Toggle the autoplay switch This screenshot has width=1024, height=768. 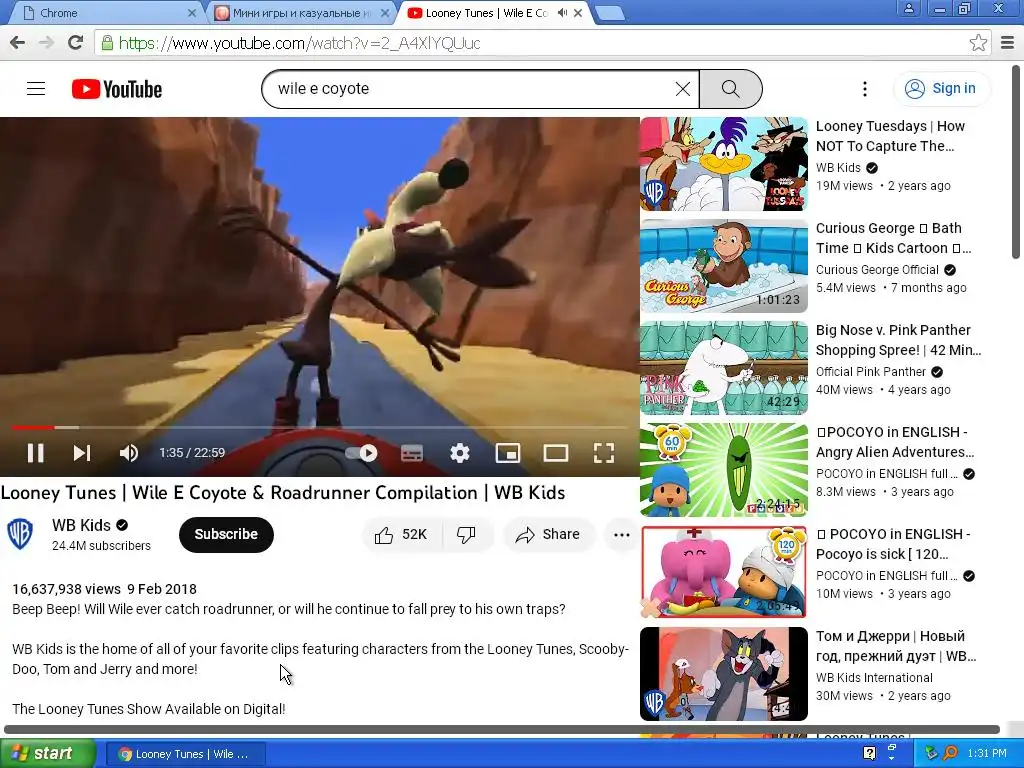tap(361, 453)
